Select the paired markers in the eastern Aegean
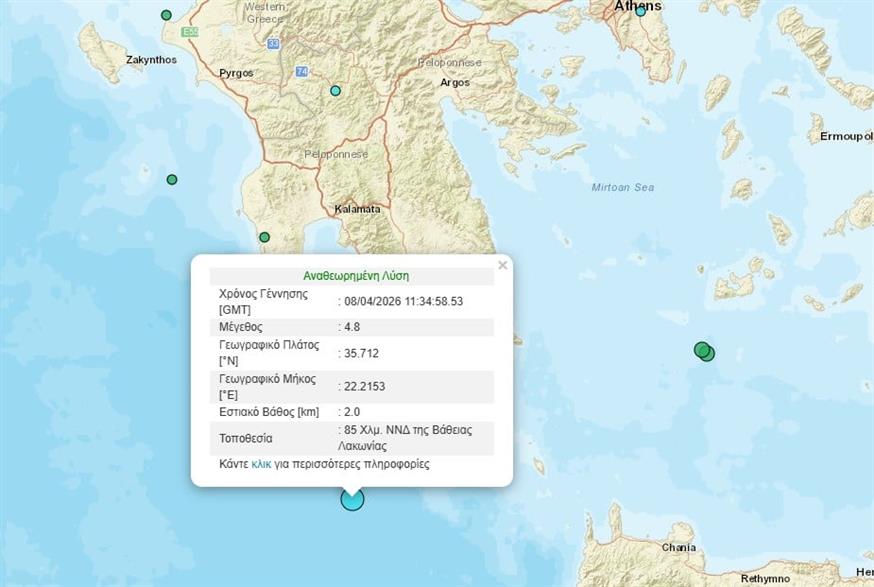Image resolution: width=874 pixels, height=587 pixels. click(x=703, y=349)
